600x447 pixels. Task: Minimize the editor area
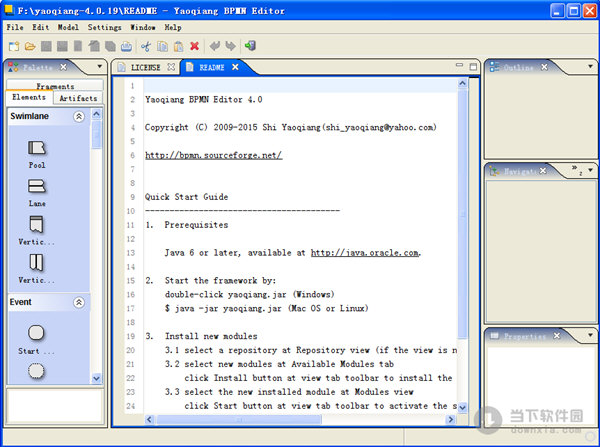pos(460,65)
